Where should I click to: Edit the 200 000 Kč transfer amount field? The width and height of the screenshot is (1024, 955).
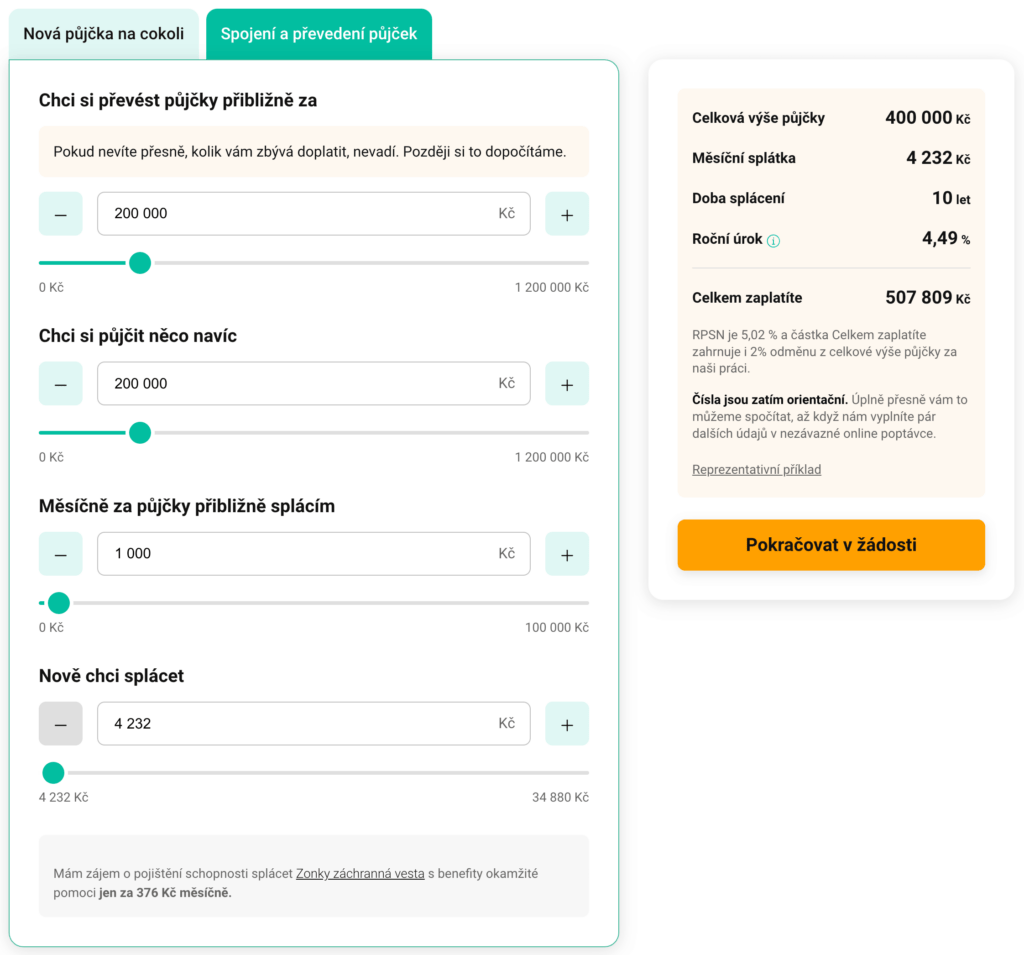coord(313,213)
